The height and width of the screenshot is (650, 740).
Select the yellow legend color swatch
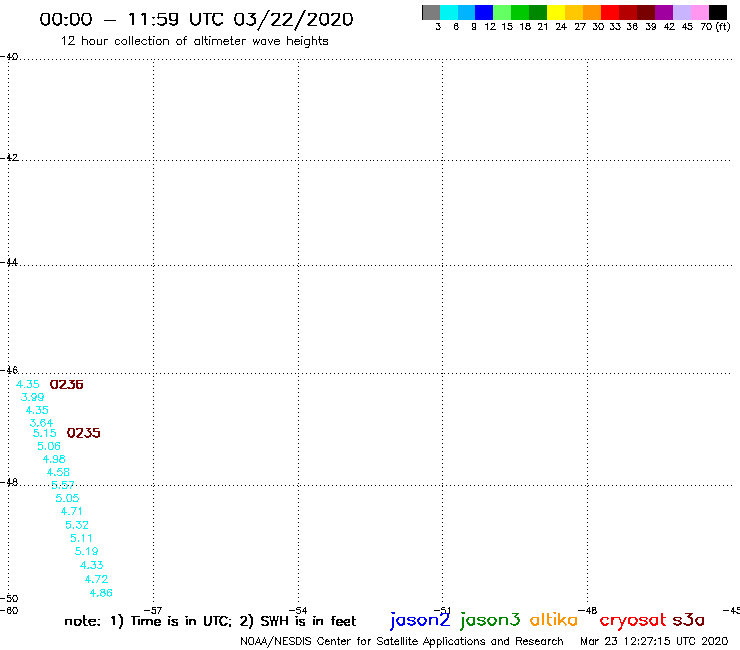pyautogui.click(x=556, y=12)
